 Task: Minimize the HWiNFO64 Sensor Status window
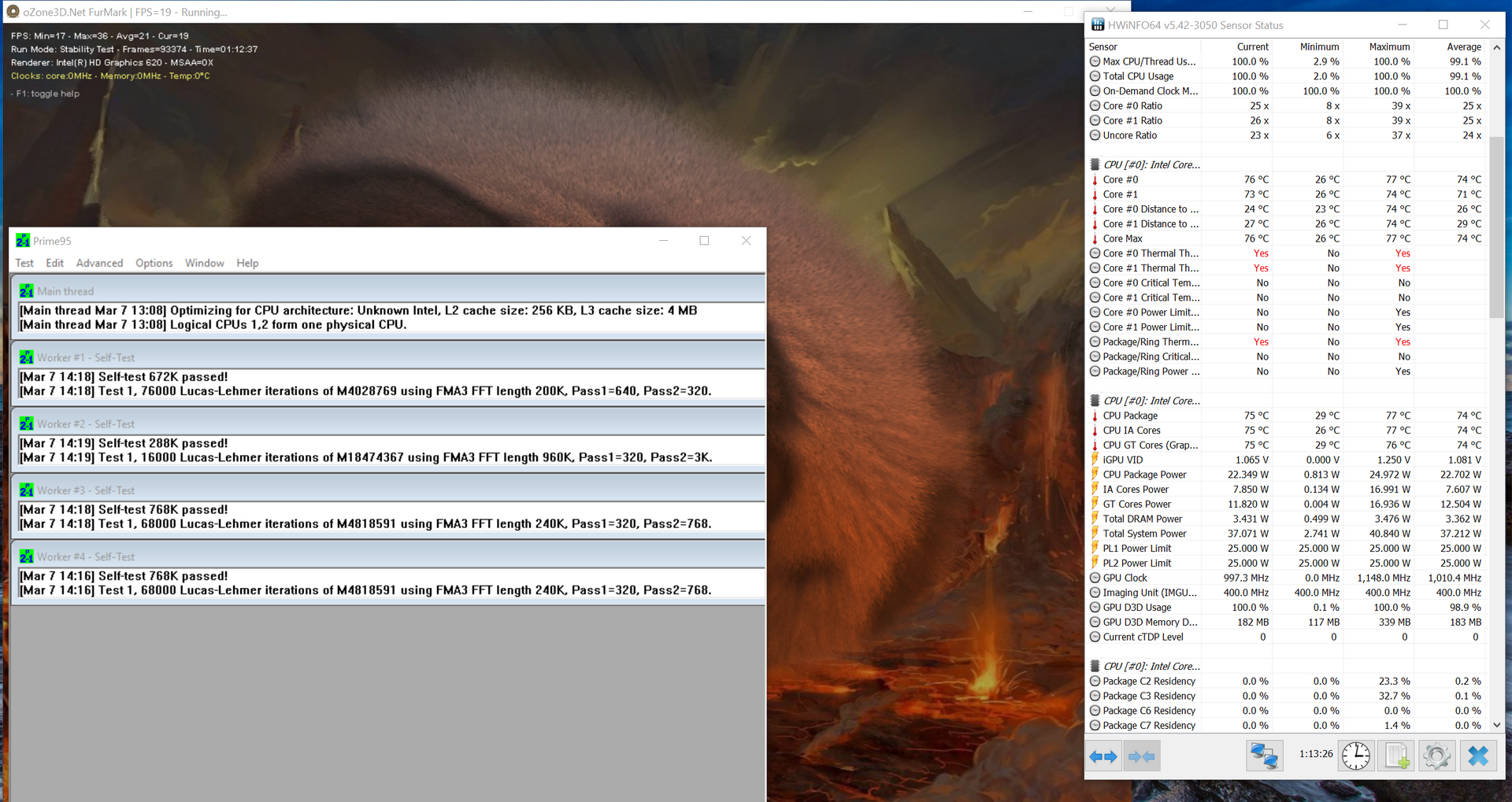(x=1403, y=25)
